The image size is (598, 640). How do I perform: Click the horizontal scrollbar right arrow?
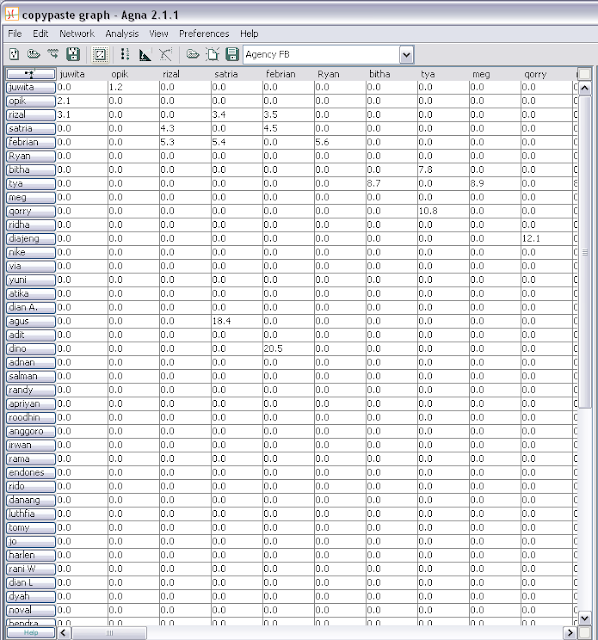570,633
